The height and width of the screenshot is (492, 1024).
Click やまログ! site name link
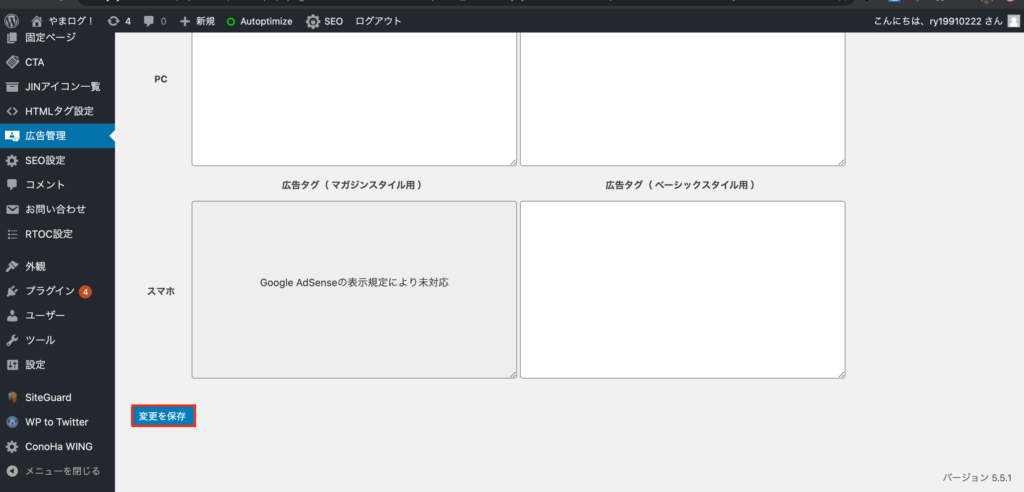(x=72, y=22)
